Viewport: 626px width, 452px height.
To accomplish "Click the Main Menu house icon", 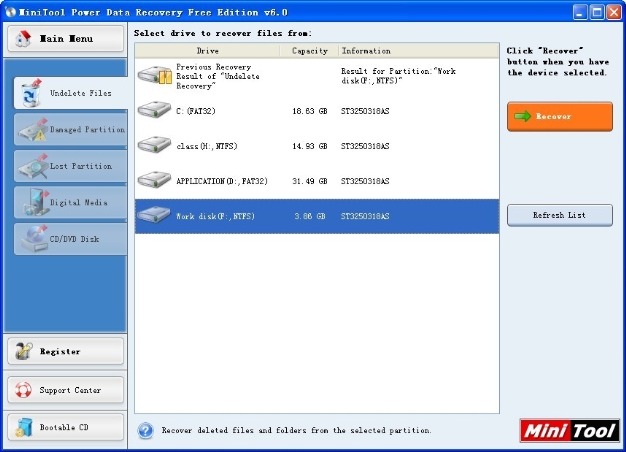I will pos(23,39).
